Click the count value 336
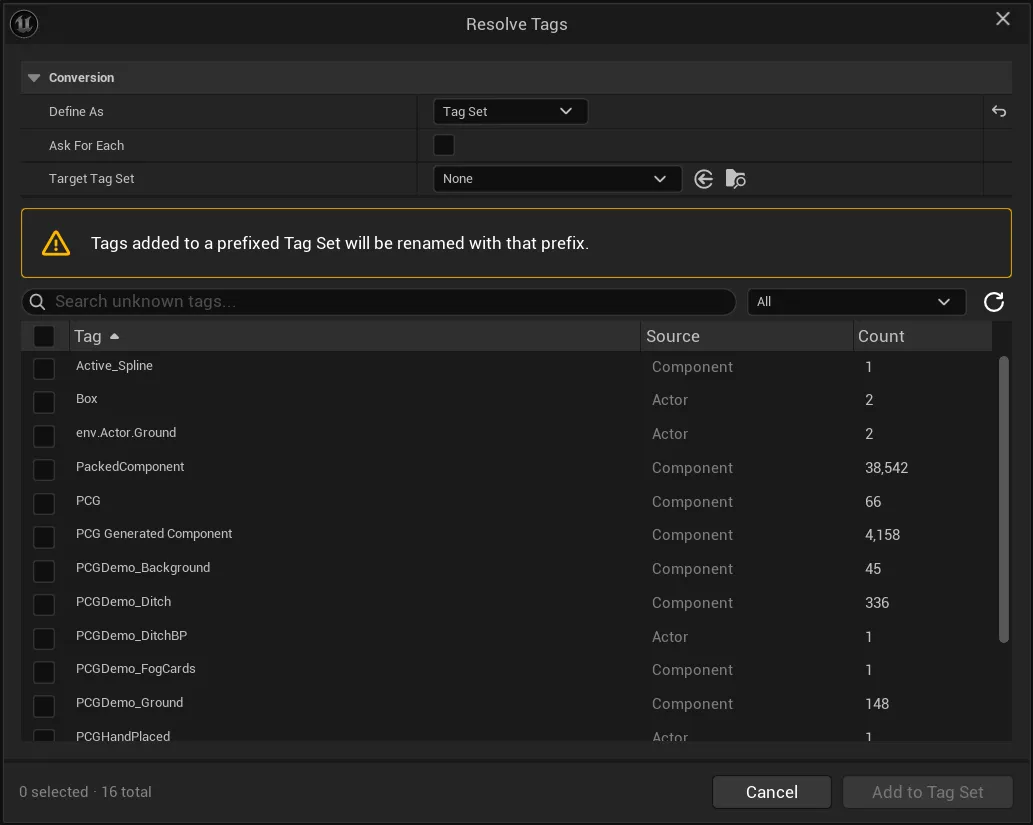 pos(877,603)
